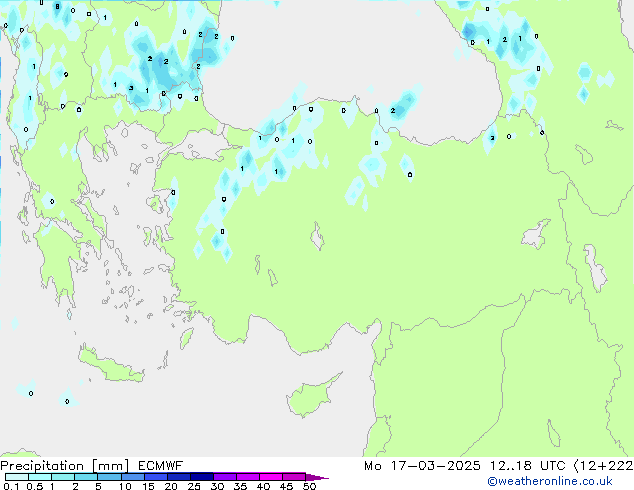Select the 0.5–1 mm legend color box

(40, 477)
